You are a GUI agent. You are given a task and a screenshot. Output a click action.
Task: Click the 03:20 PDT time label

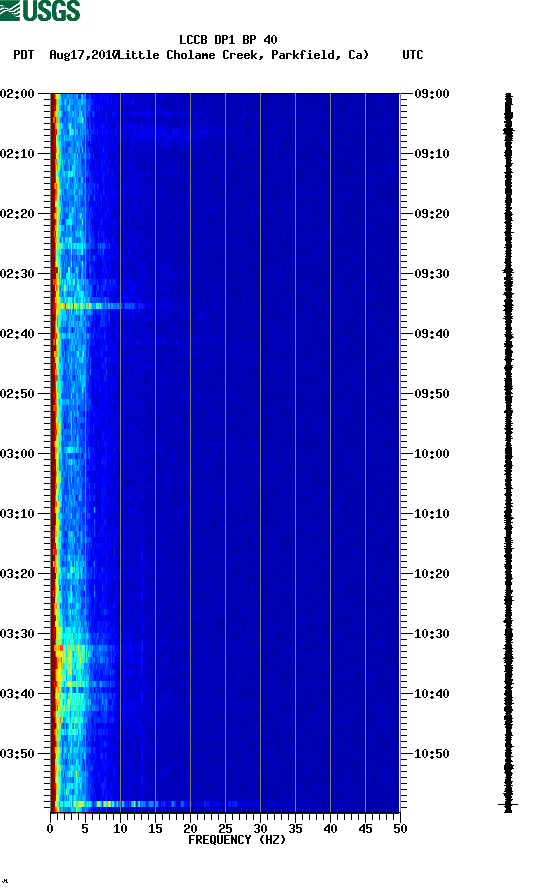click(17, 573)
